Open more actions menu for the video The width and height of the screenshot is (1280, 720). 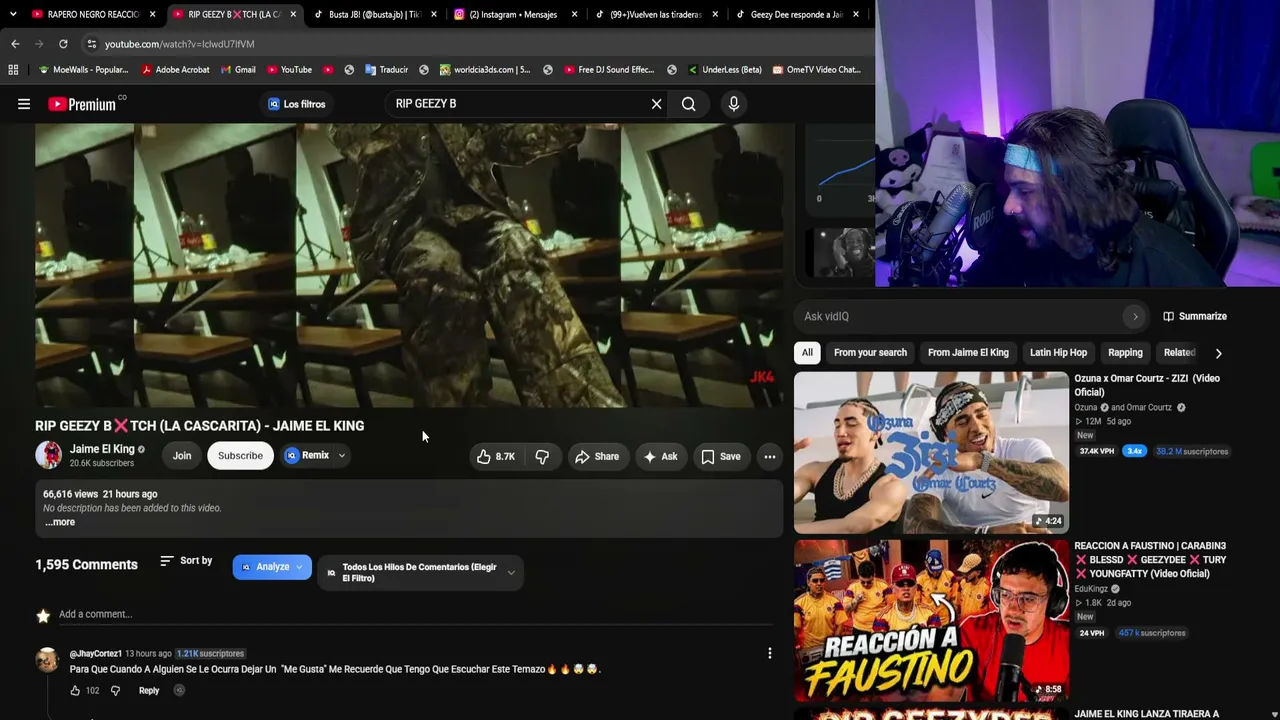click(x=770, y=456)
